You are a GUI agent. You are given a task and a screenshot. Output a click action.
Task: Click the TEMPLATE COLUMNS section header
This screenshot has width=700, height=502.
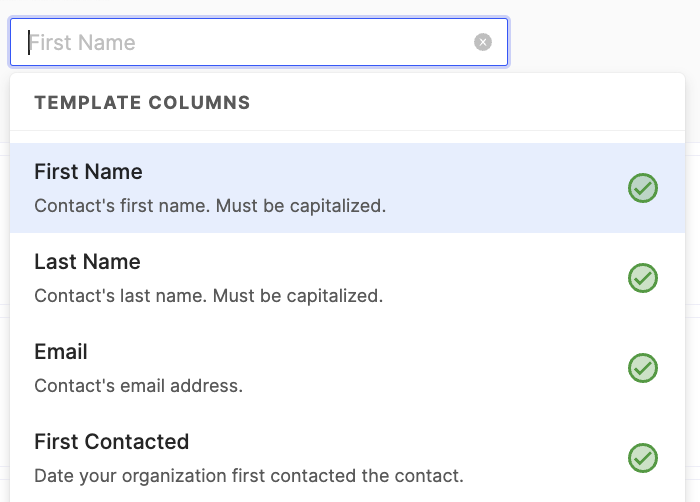pyautogui.click(x=142, y=102)
